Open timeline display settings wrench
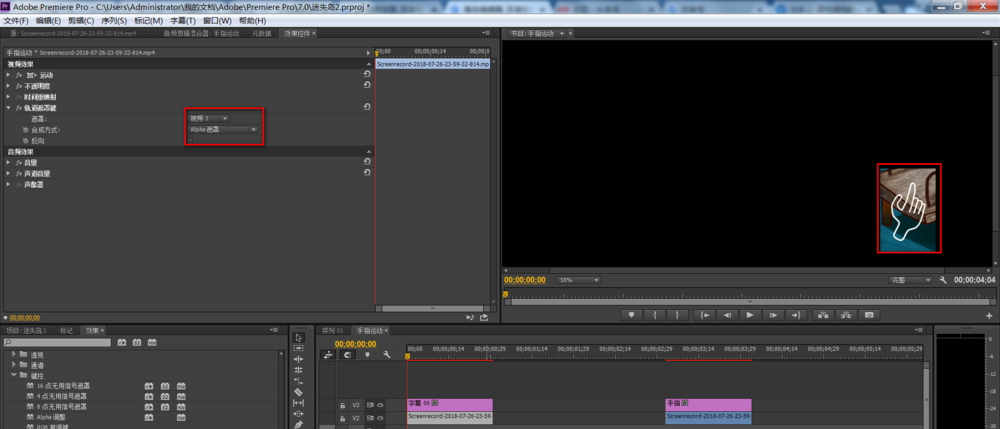 pos(386,354)
